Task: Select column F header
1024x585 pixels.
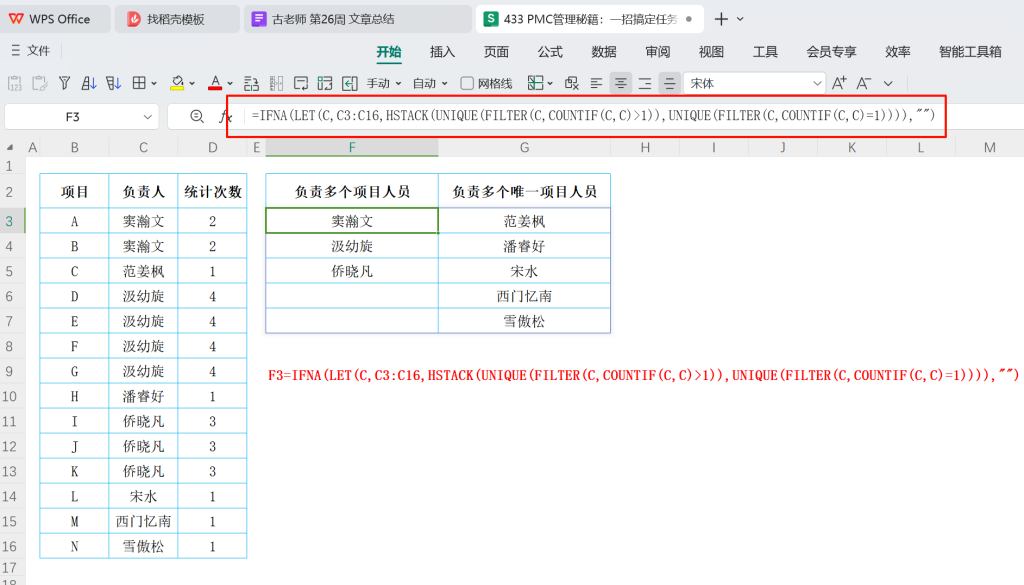Action: click(352, 148)
